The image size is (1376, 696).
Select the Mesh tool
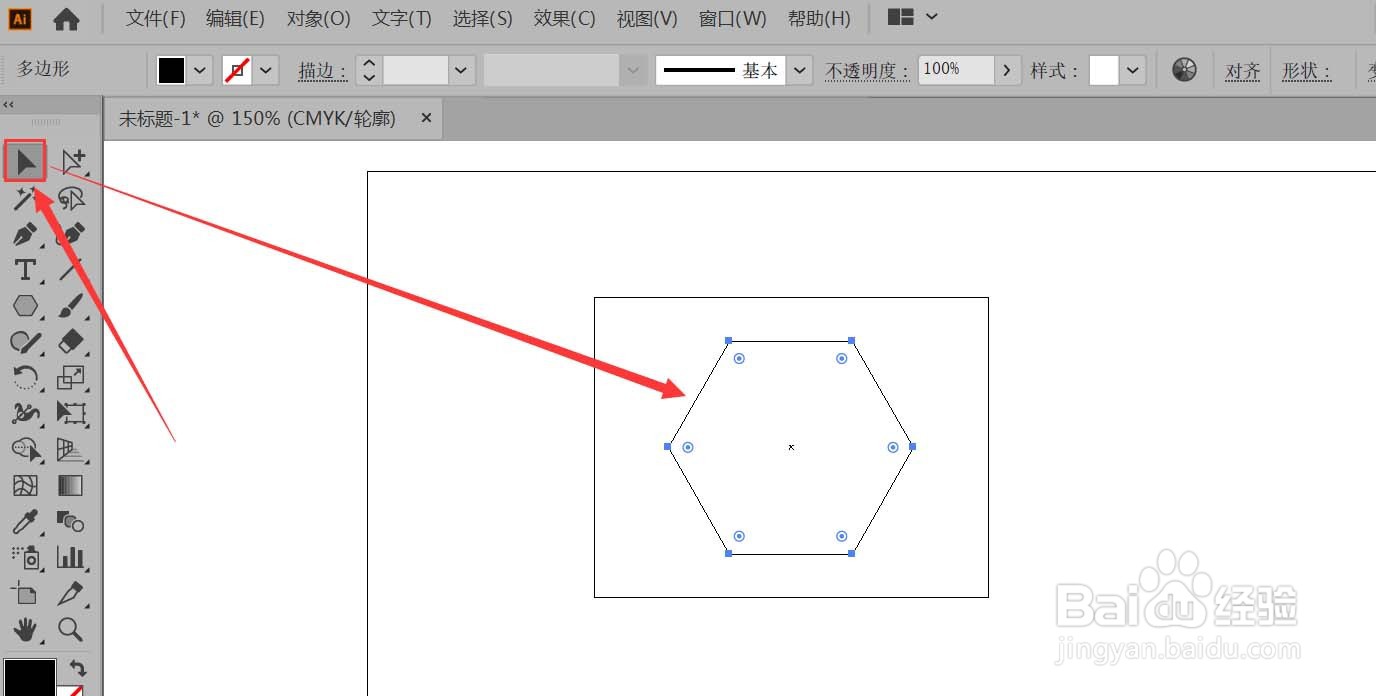point(25,486)
